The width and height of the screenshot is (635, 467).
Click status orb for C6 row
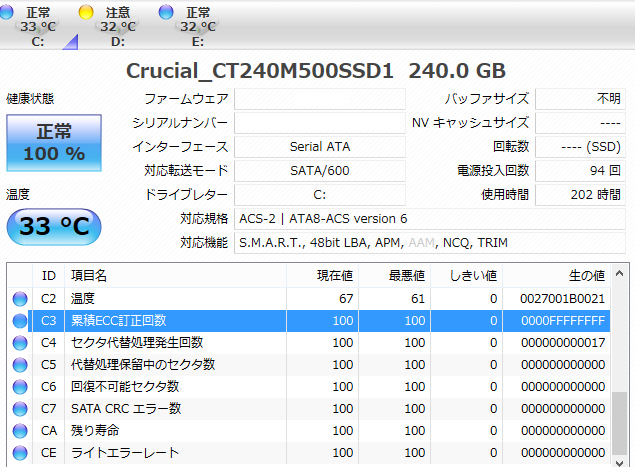coord(20,387)
